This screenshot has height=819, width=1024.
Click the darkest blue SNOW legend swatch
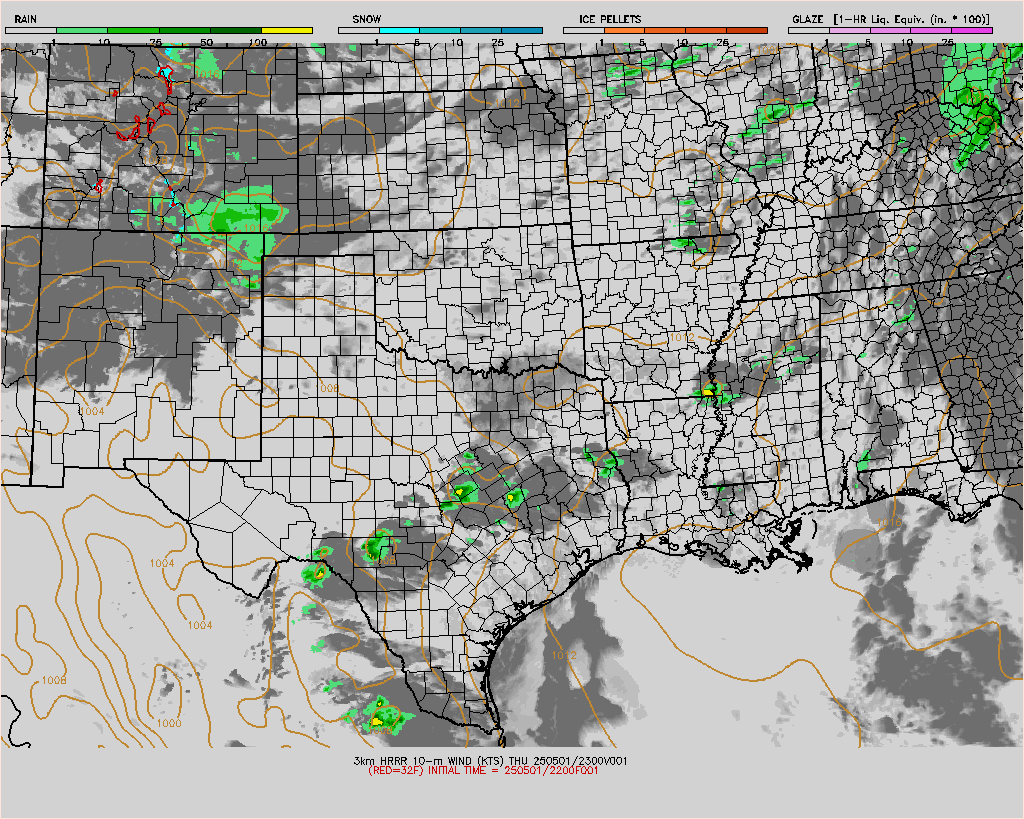522,30
